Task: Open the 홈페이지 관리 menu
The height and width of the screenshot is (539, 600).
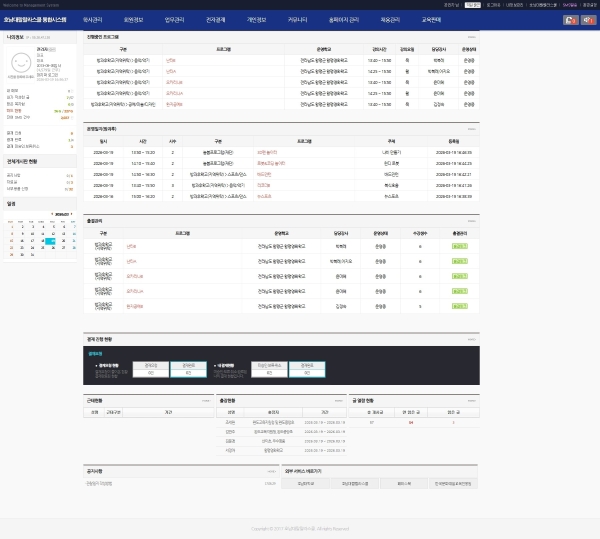Action: point(344,20)
